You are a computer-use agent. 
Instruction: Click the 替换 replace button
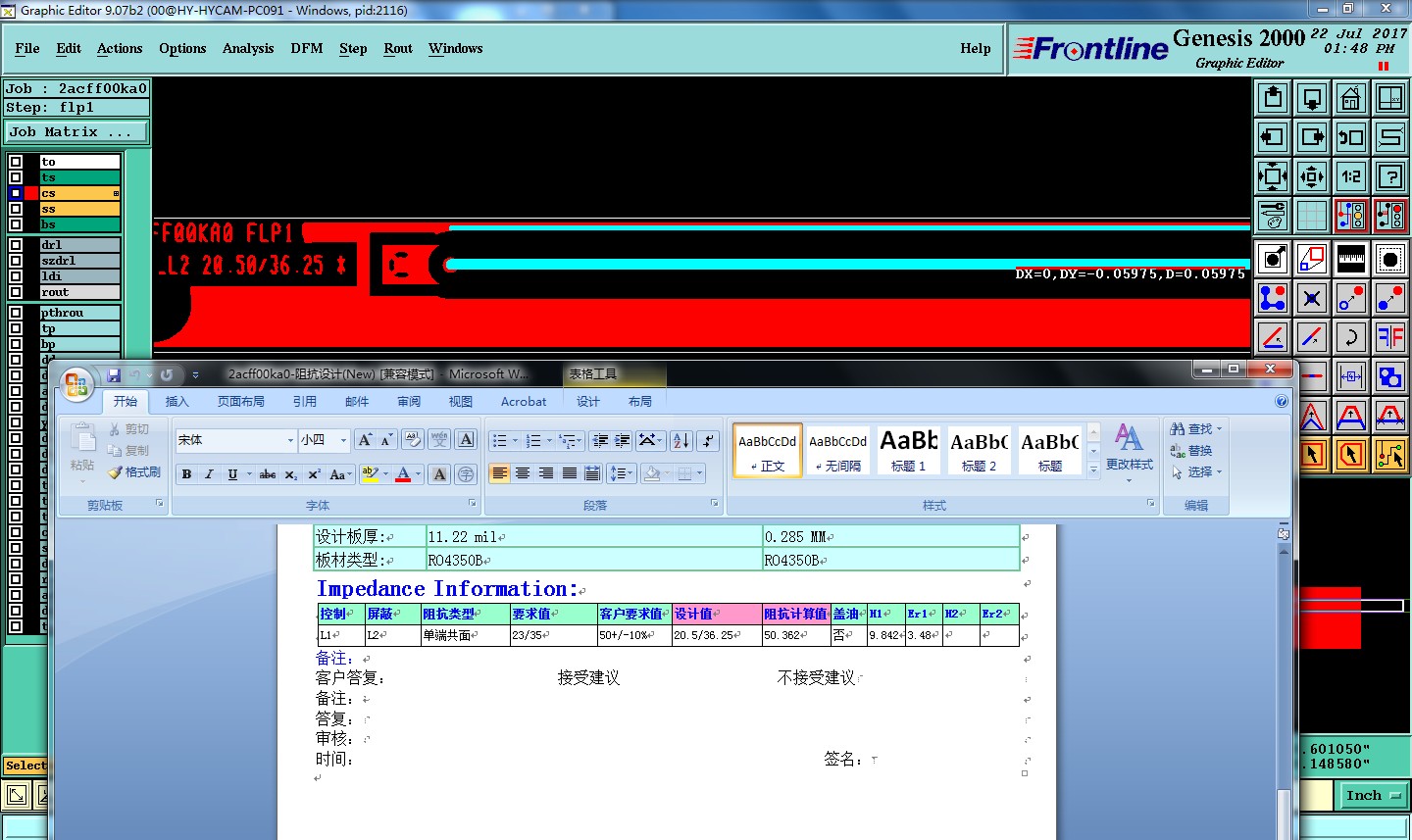point(1192,451)
